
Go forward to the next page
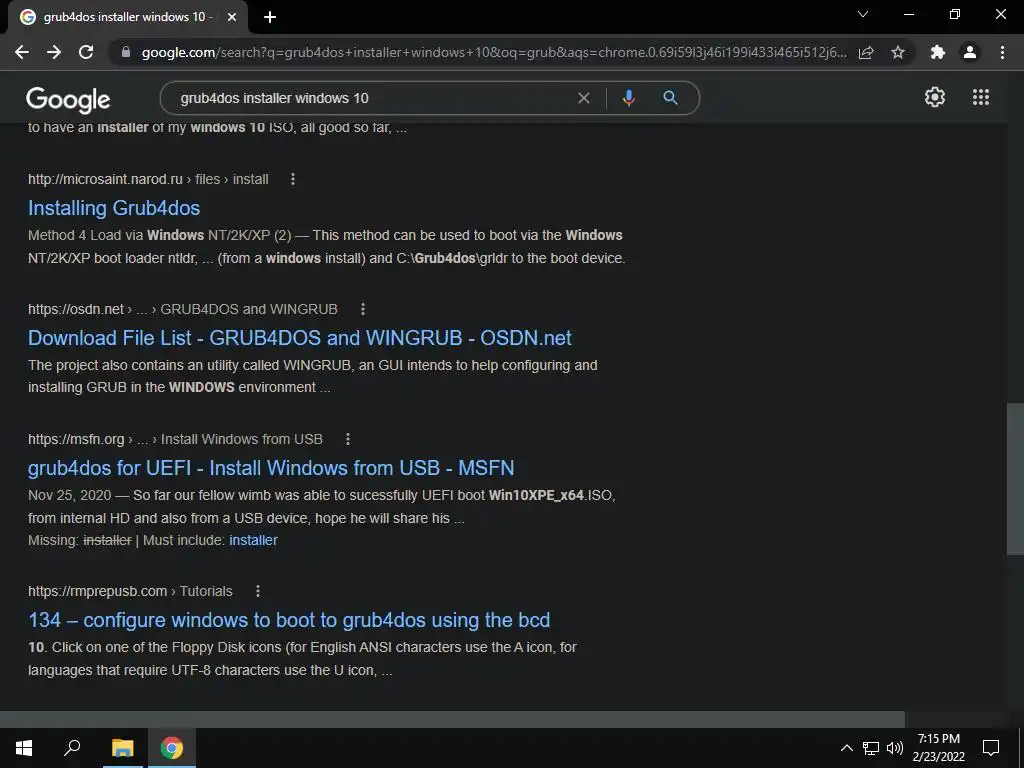54,52
